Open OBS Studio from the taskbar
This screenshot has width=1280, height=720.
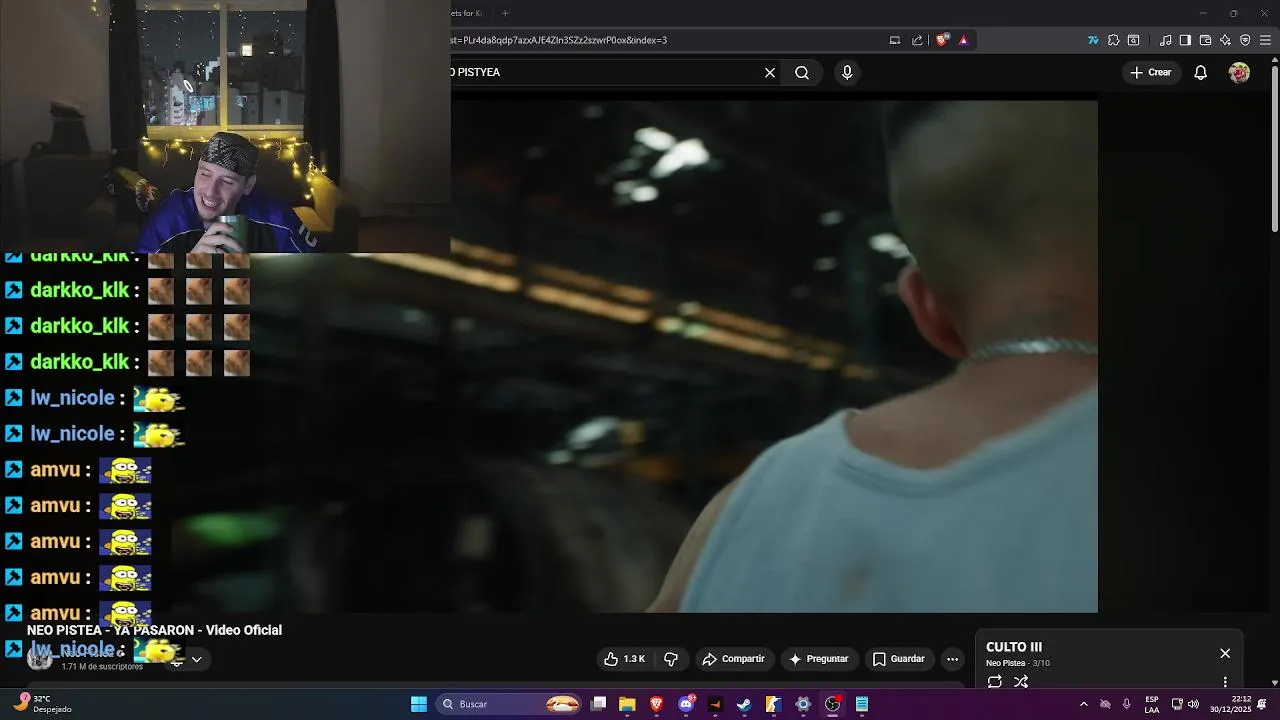(832, 704)
